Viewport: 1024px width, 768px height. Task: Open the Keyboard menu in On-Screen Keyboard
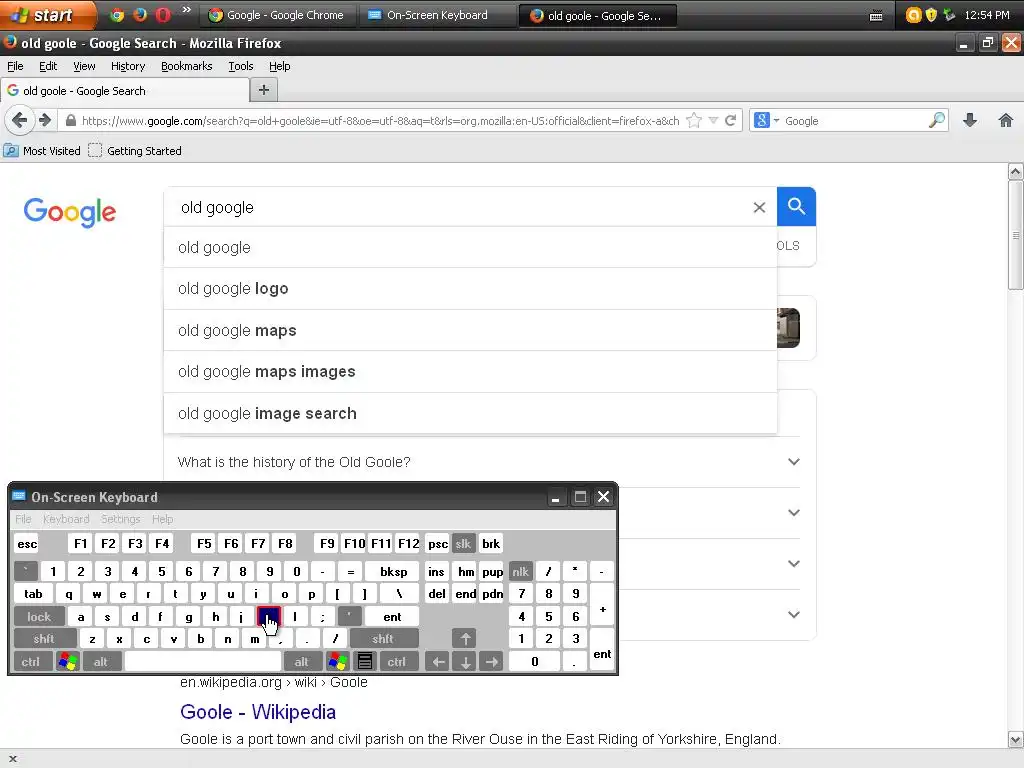point(66,519)
